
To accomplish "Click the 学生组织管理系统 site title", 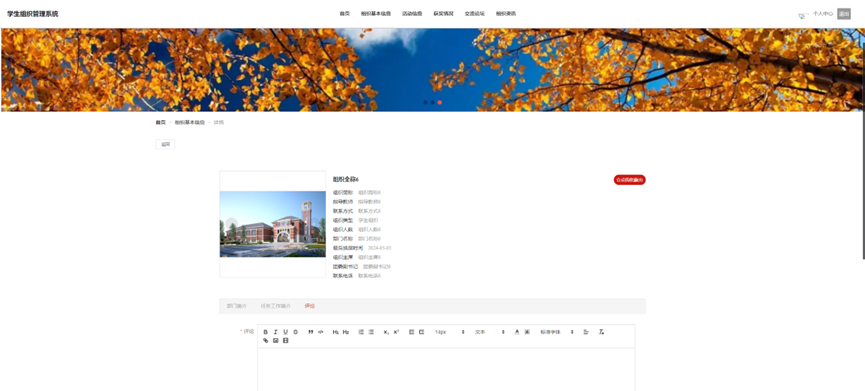I will 33,14.
